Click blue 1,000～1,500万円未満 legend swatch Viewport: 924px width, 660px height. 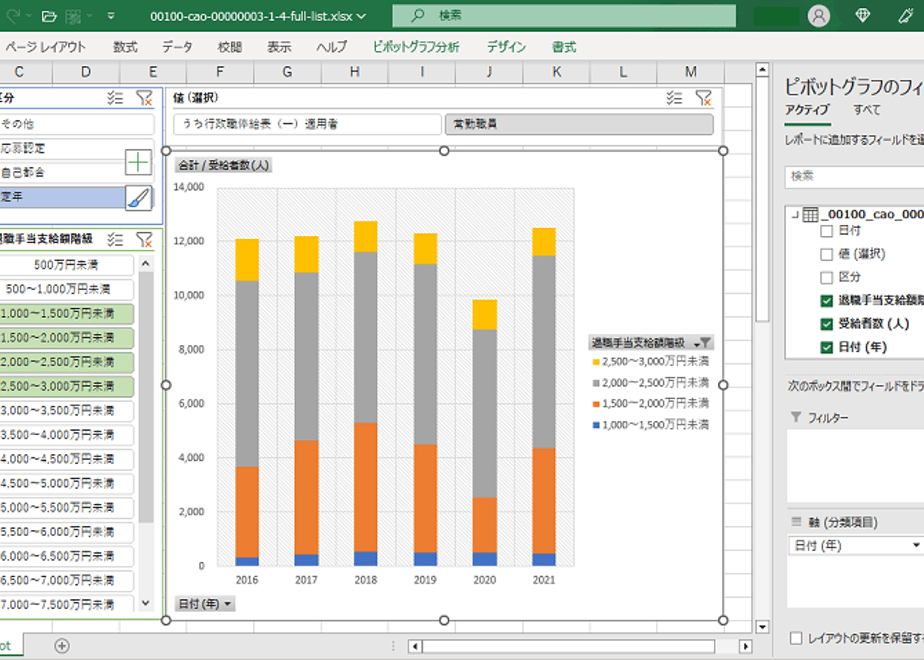click(596, 425)
